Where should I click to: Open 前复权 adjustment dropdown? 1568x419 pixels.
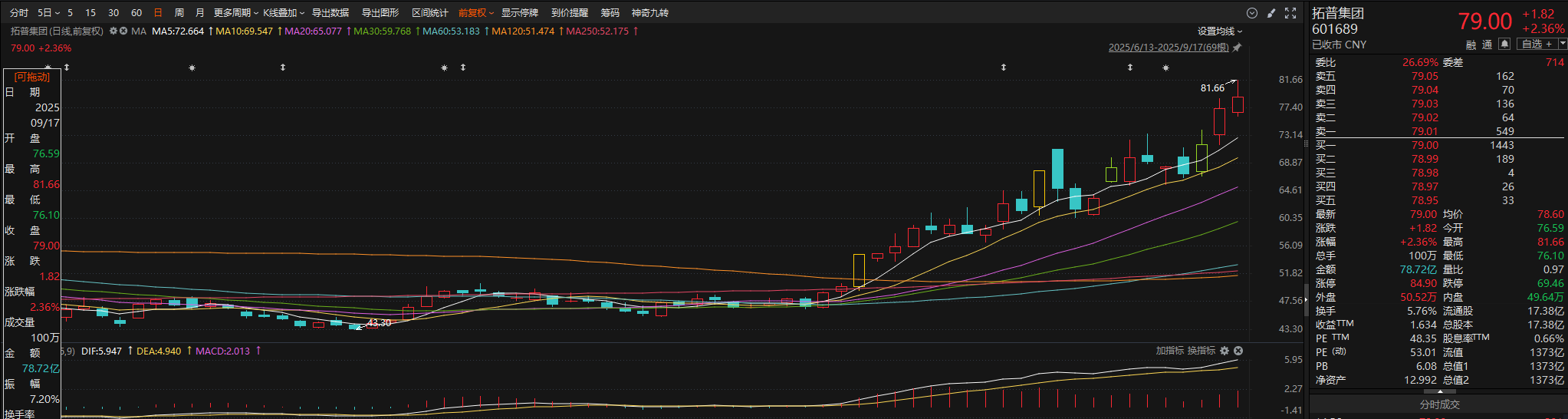(x=477, y=13)
